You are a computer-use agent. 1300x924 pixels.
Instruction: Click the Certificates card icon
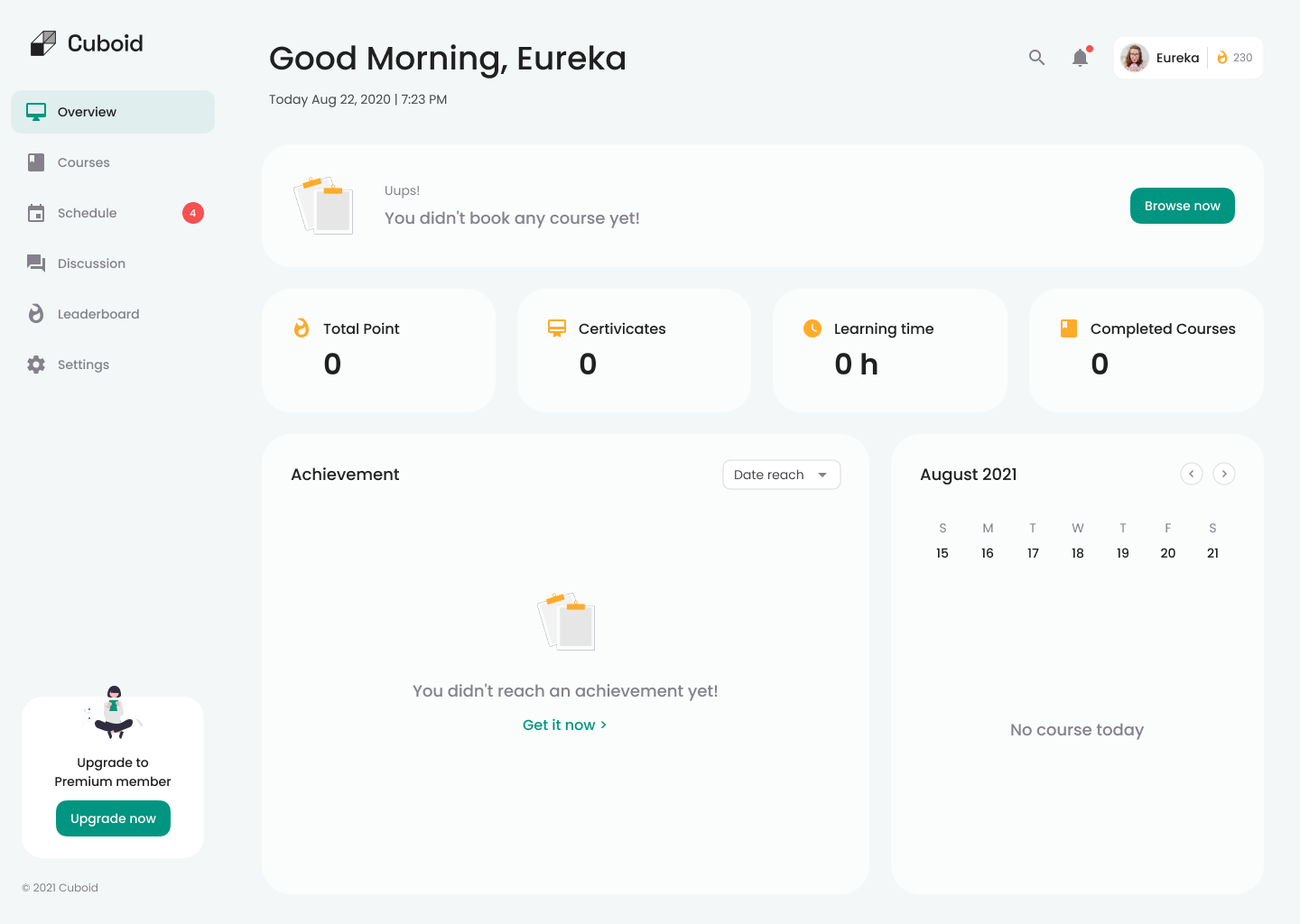pyautogui.click(x=557, y=328)
